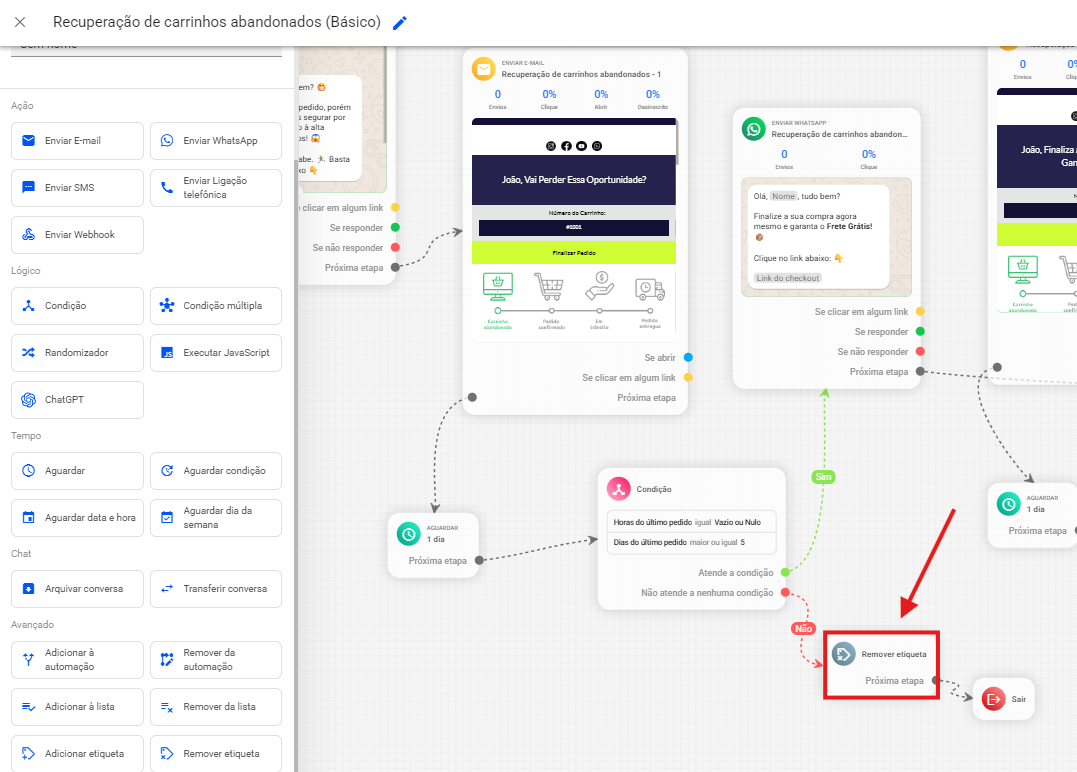
Task: Close the automation editor with X
Action: [x=20, y=22]
